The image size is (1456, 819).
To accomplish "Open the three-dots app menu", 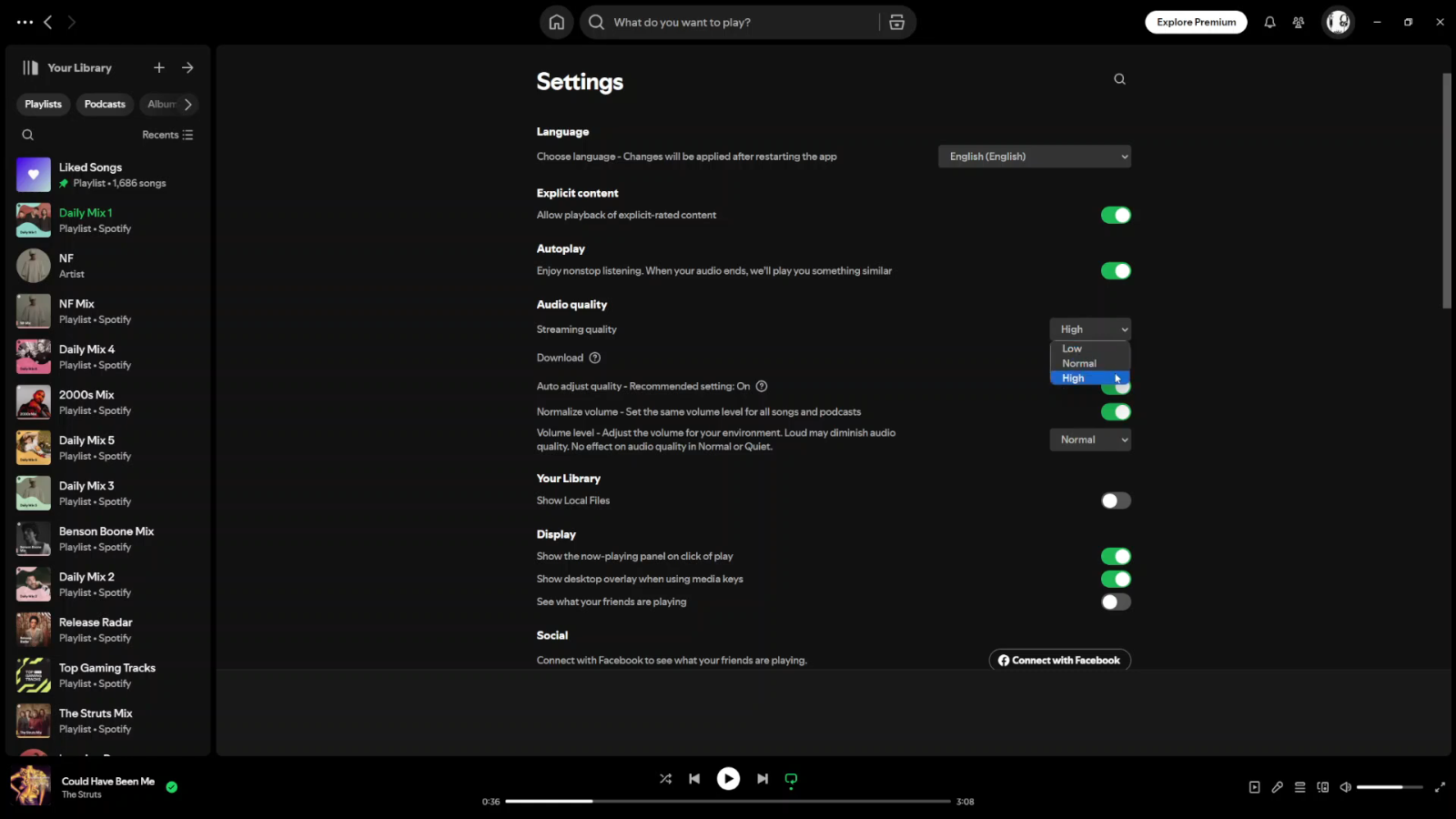I will tap(25, 22).
